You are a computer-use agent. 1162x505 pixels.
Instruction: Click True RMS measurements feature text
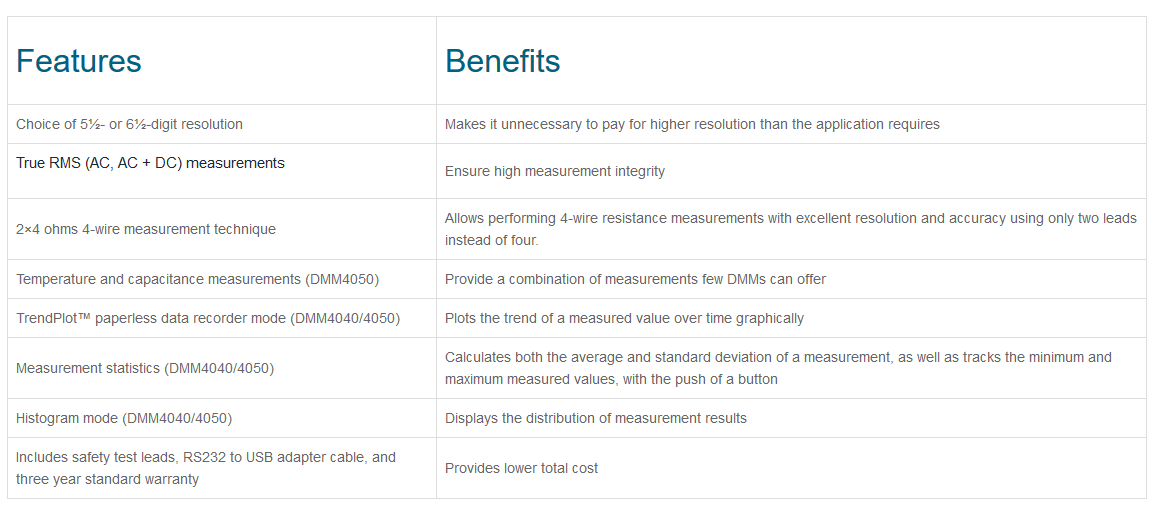tap(150, 163)
